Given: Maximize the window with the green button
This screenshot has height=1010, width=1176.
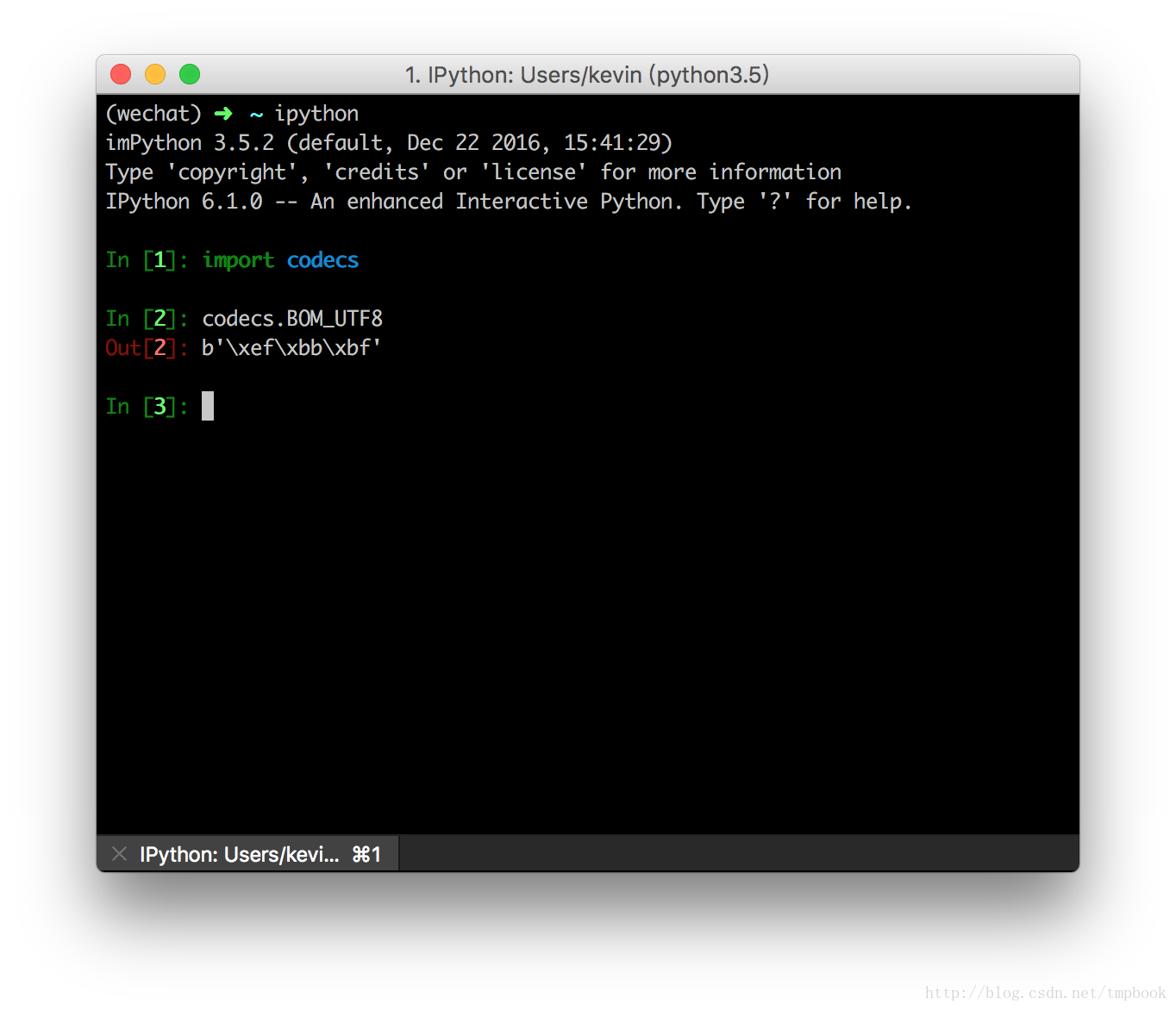Looking at the screenshot, I should 190,74.
